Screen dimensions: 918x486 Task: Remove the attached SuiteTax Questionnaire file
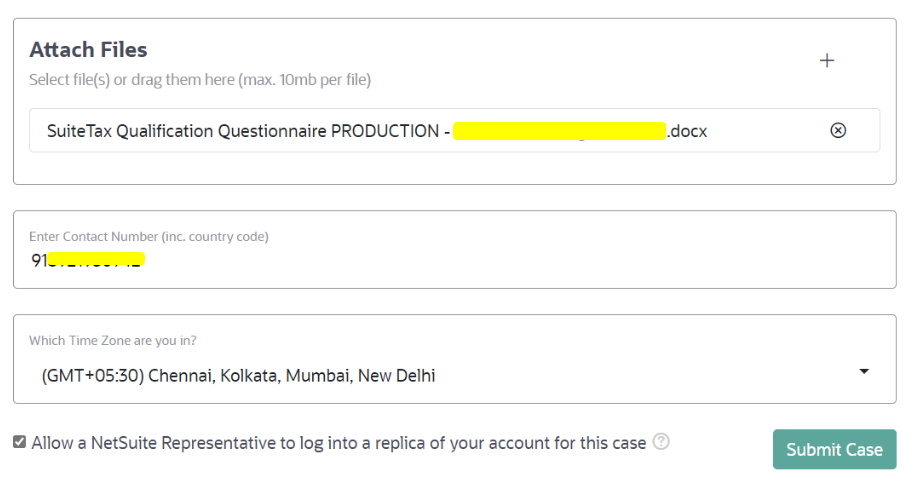(x=838, y=130)
